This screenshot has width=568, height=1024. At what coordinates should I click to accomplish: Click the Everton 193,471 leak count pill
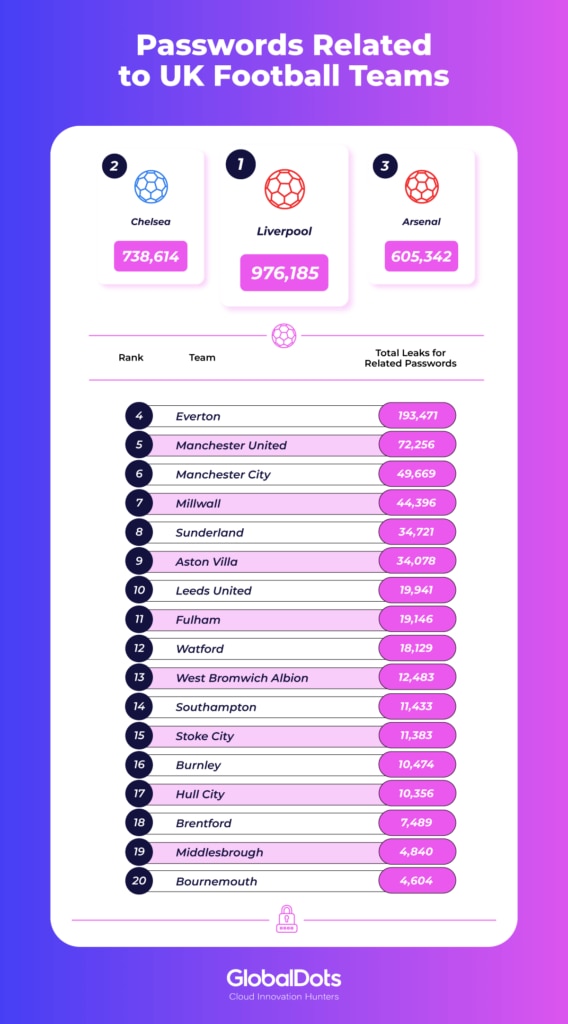417,416
